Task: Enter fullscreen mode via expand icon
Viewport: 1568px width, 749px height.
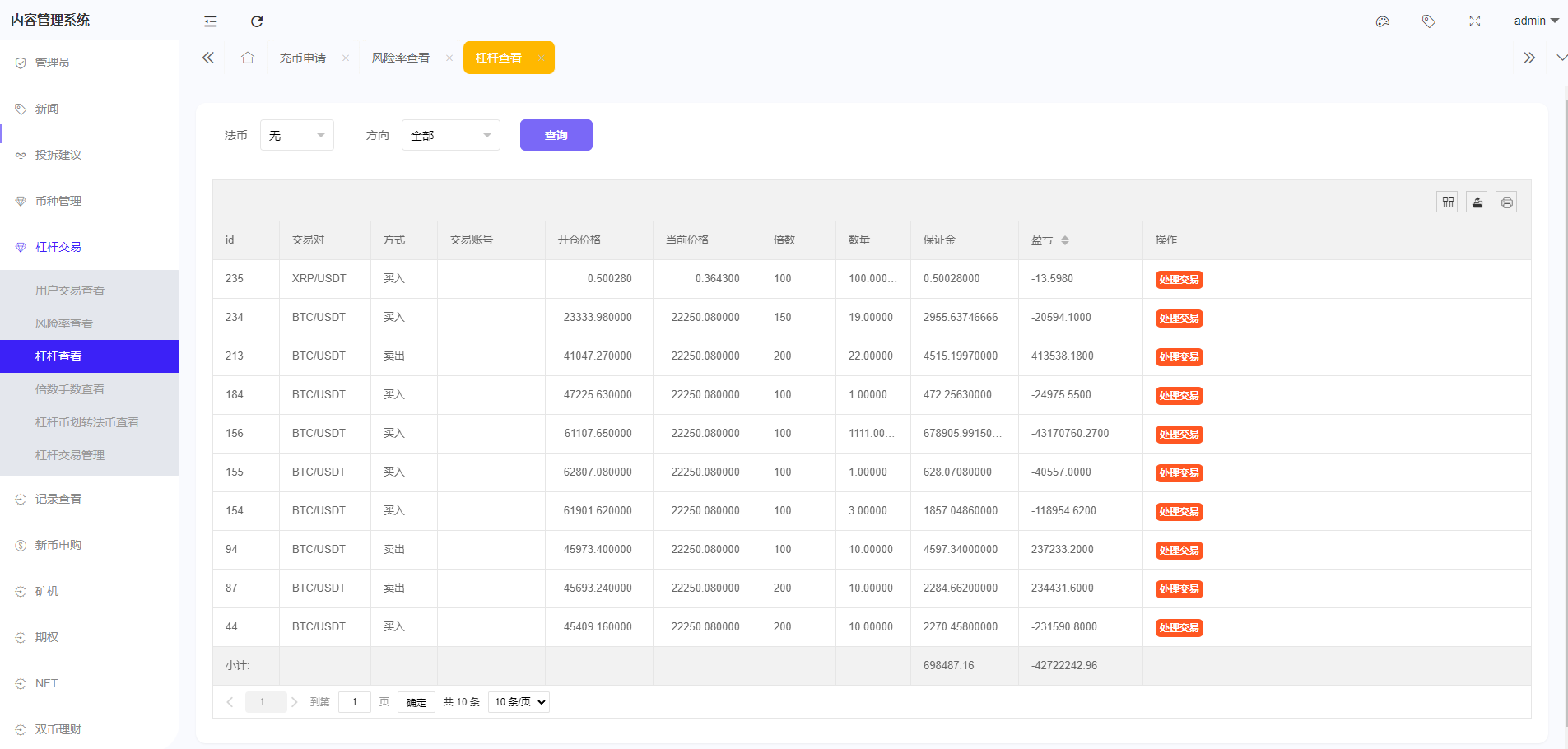Action: 1475,21
